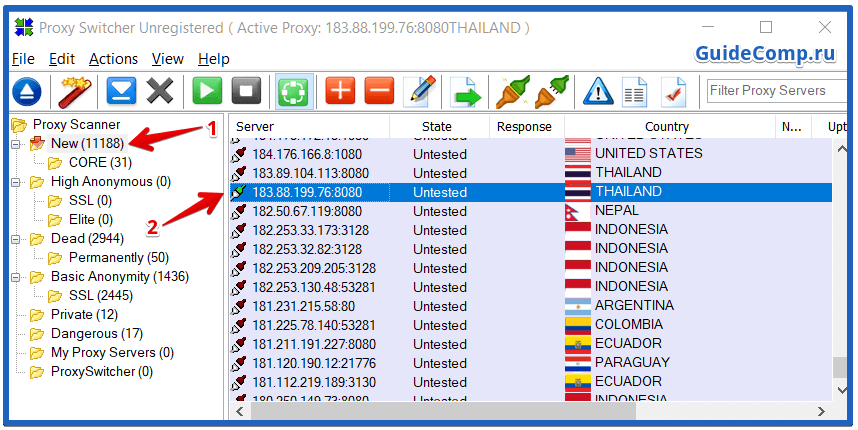Click the first plug connect icon
Screen dimensions: 858x430
point(513,91)
